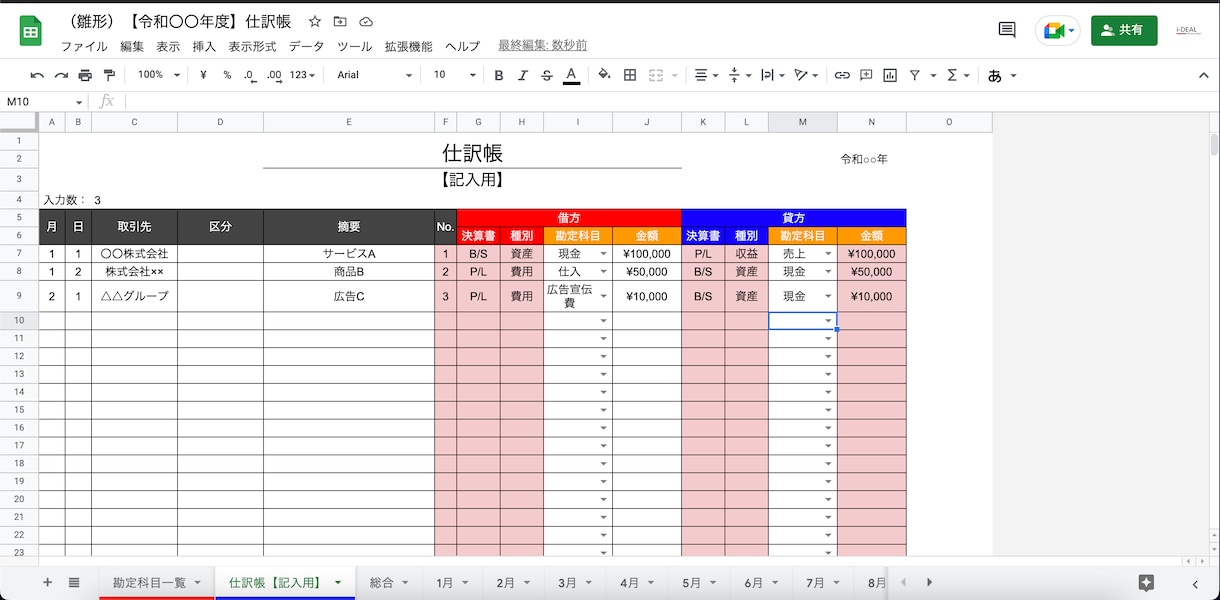Open text wrapping dropdown

point(772,75)
